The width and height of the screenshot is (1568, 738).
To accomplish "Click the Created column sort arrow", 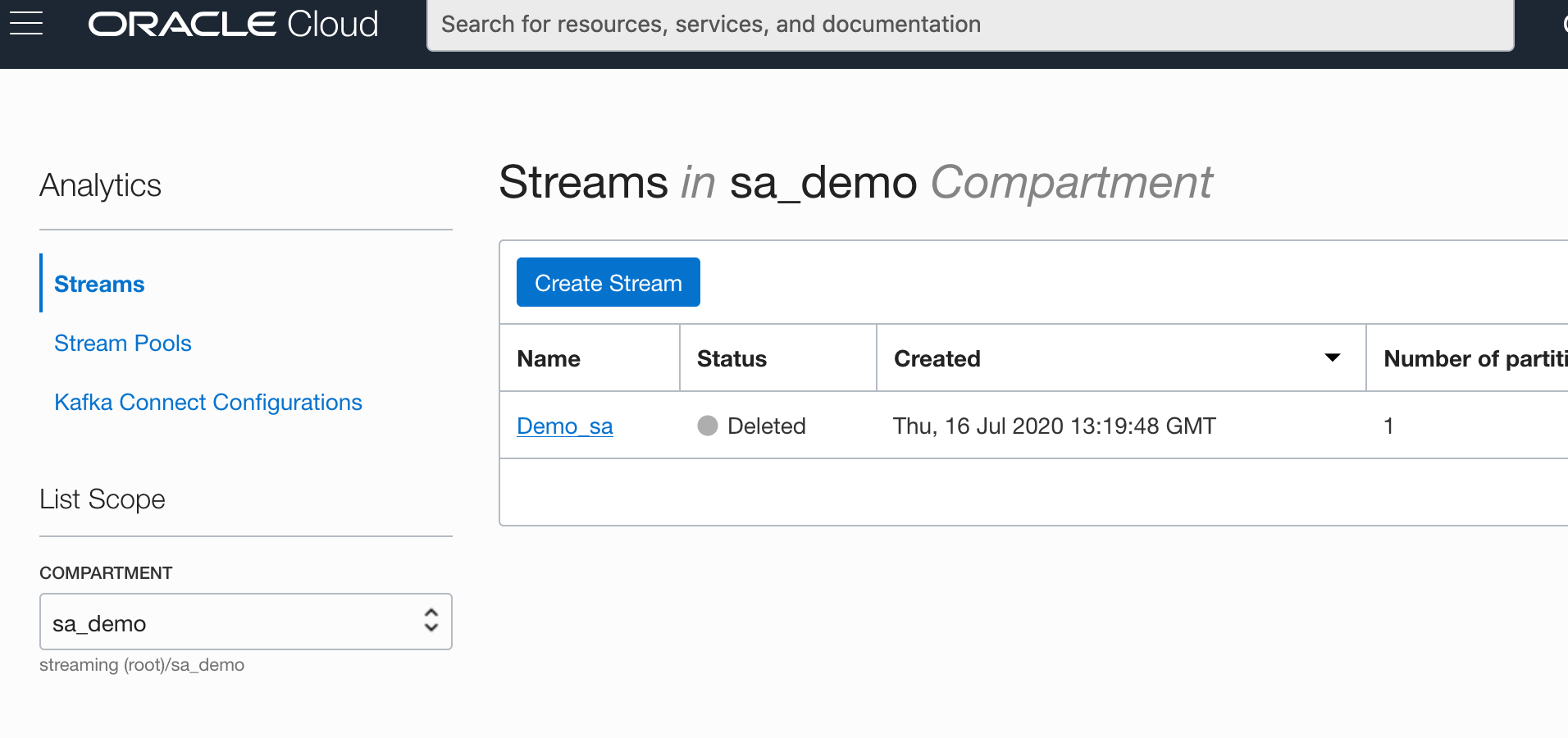I will point(1332,358).
